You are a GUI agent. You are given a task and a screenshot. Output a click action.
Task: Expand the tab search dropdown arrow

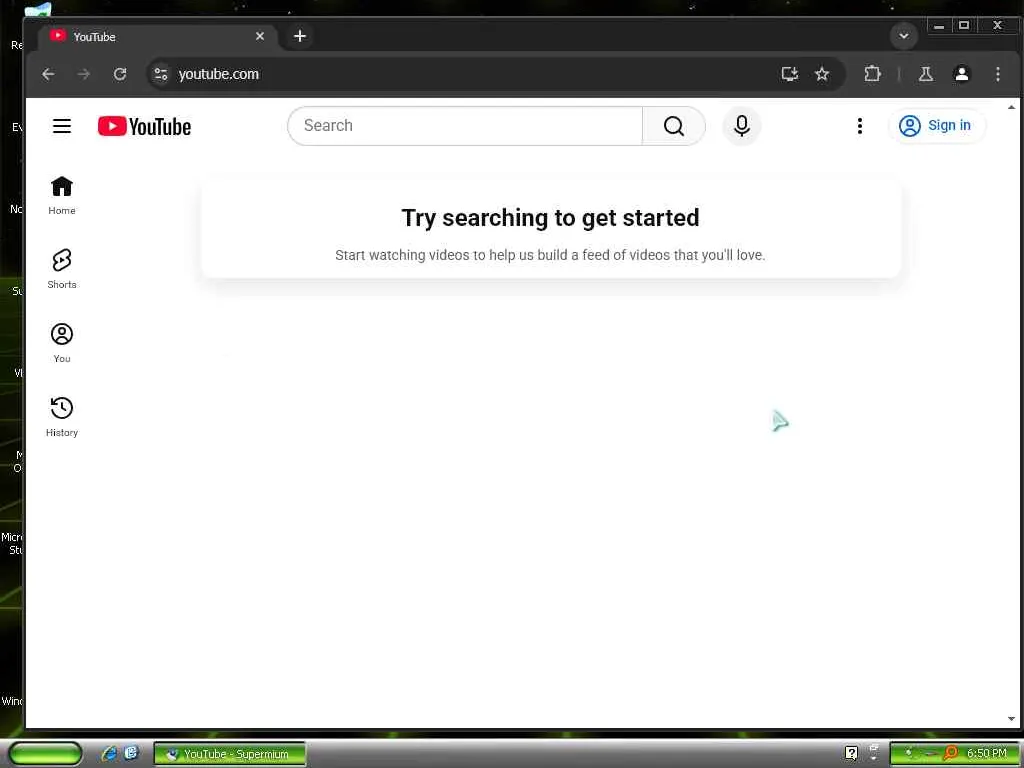[904, 37]
